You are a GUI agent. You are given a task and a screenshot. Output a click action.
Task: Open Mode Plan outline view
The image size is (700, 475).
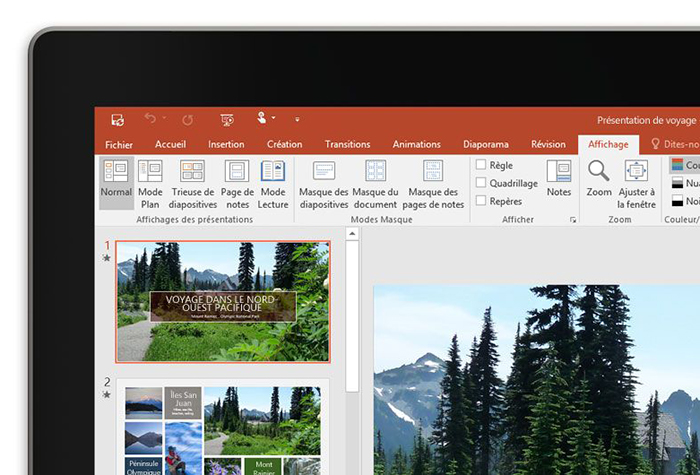click(x=150, y=181)
